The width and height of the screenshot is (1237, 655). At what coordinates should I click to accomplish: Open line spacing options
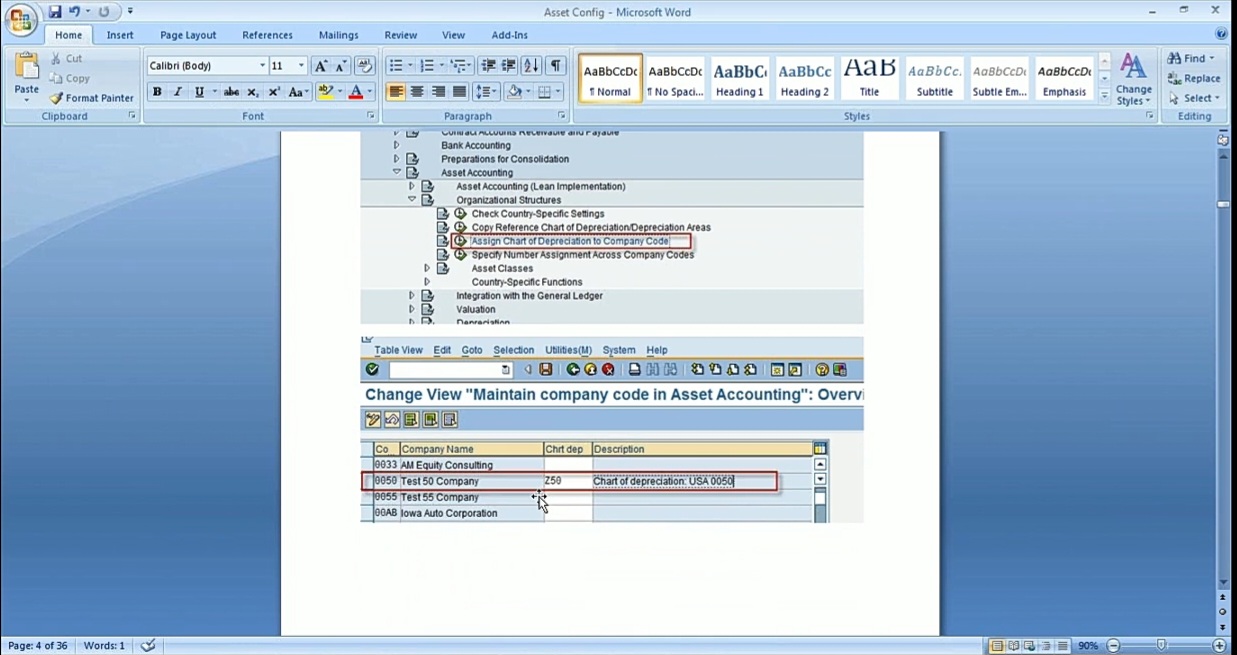486,92
